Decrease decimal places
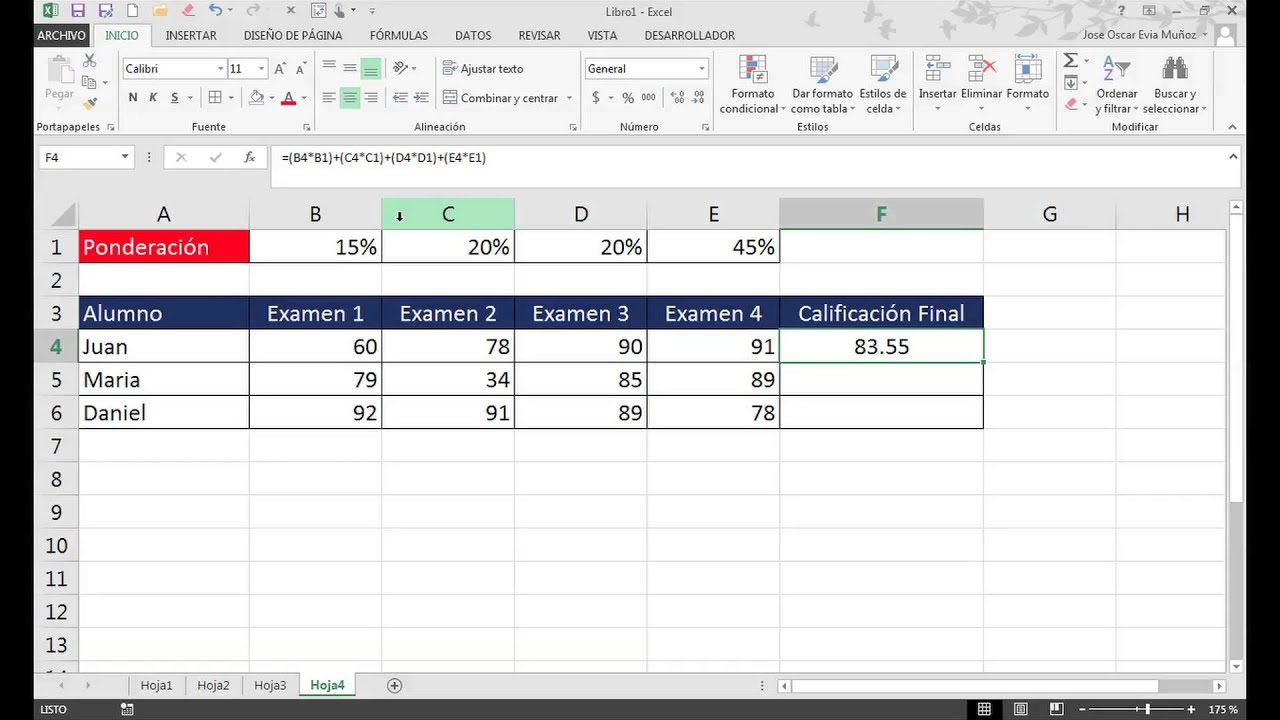Image resolution: width=1280 pixels, height=720 pixels. coord(698,98)
